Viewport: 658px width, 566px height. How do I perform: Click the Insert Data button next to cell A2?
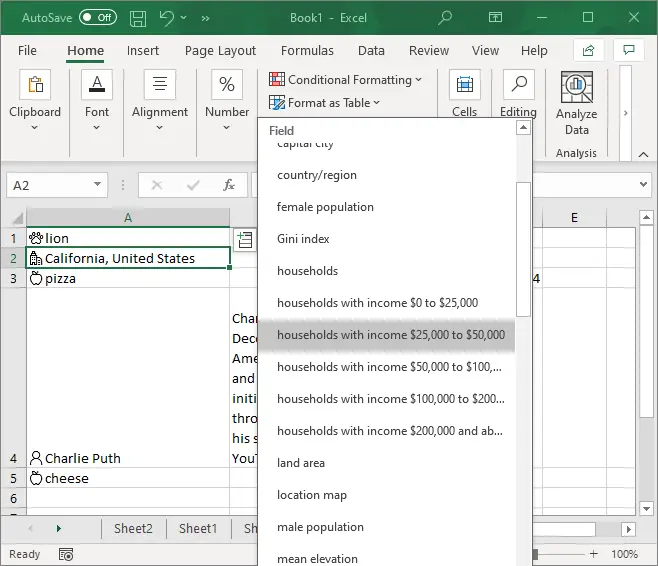[245, 240]
